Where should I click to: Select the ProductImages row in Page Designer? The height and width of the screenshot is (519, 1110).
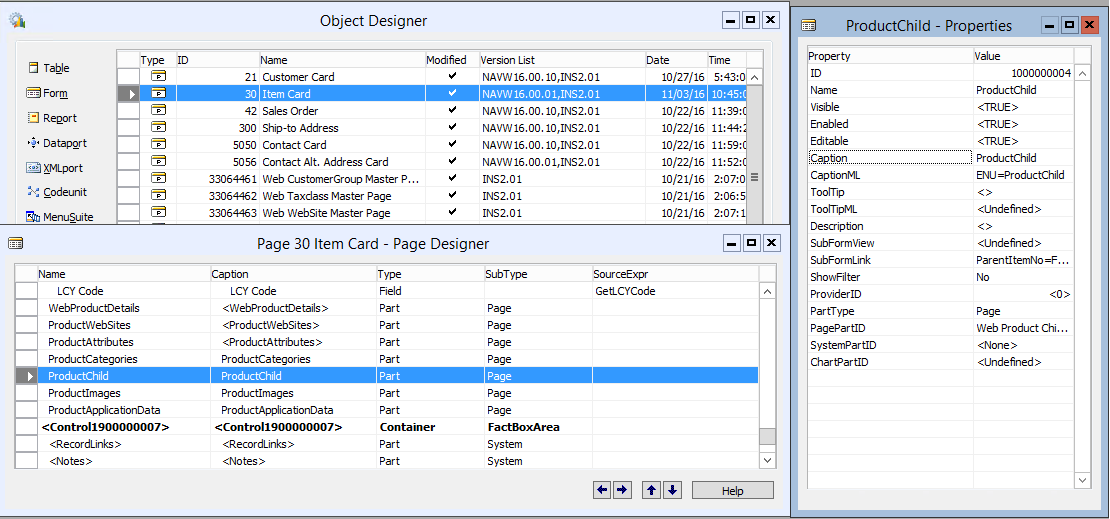(x=84, y=393)
